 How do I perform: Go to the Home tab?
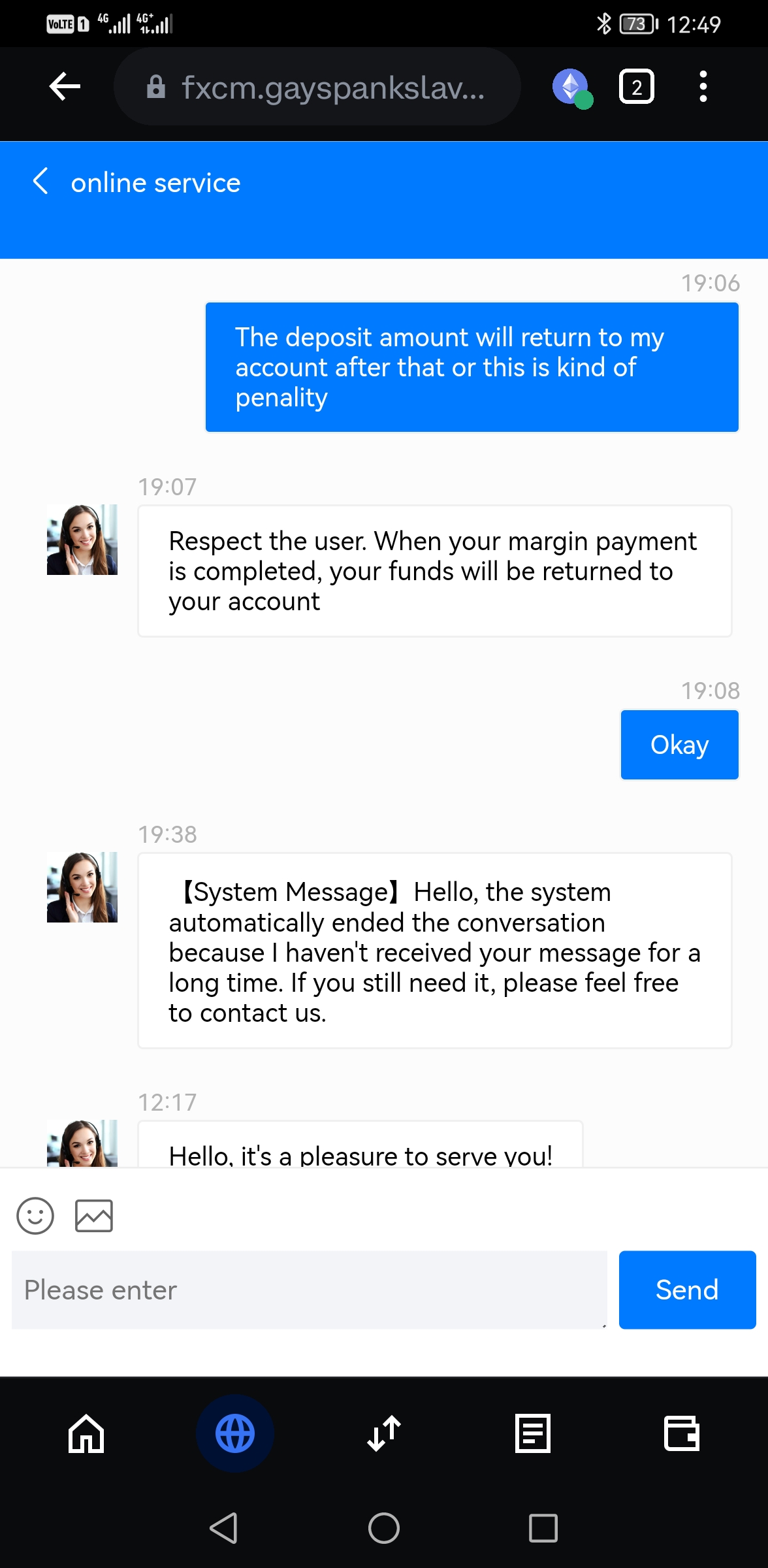[x=86, y=1433]
